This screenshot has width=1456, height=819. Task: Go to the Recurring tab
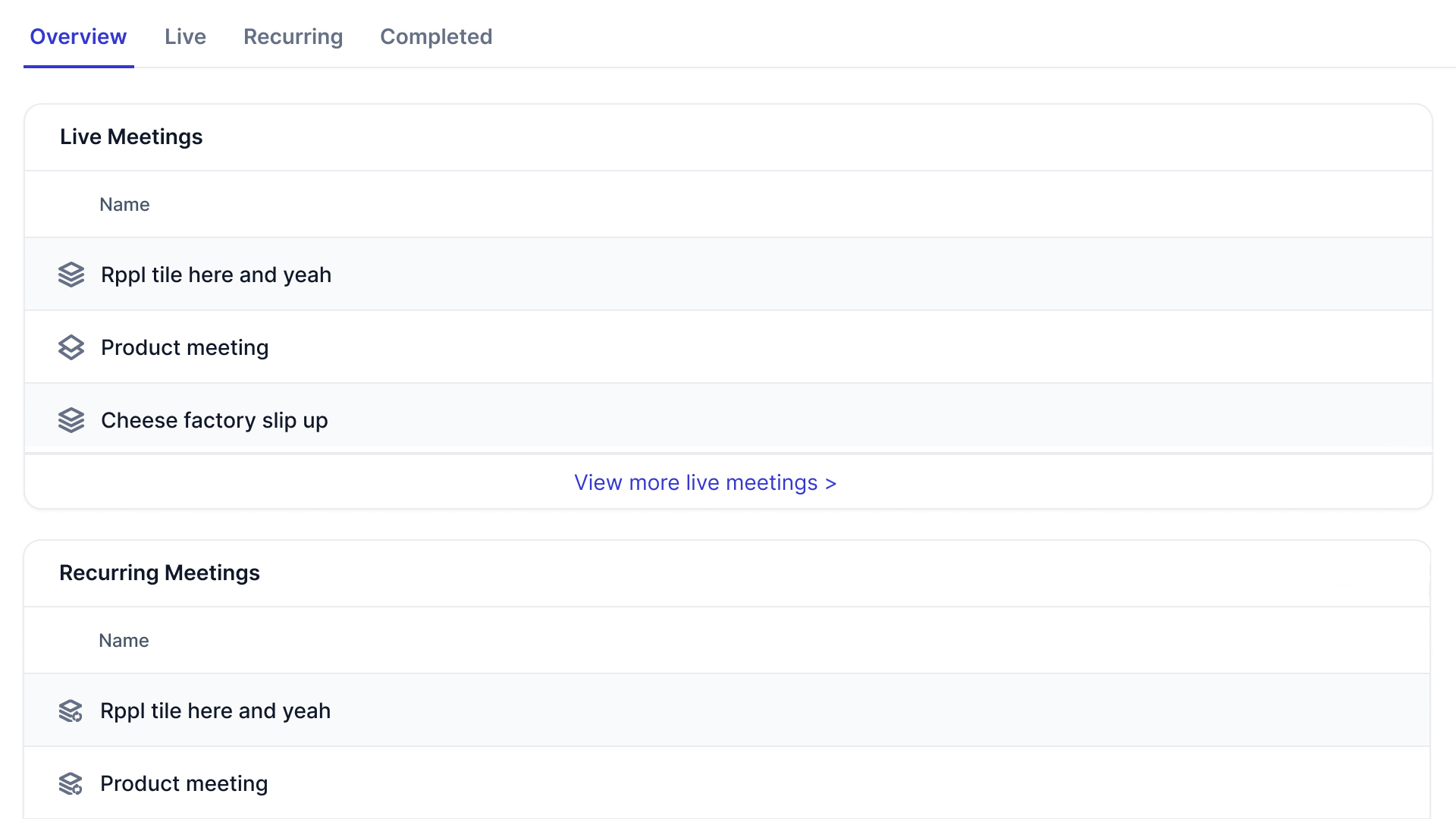pyautogui.click(x=293, y=36)
